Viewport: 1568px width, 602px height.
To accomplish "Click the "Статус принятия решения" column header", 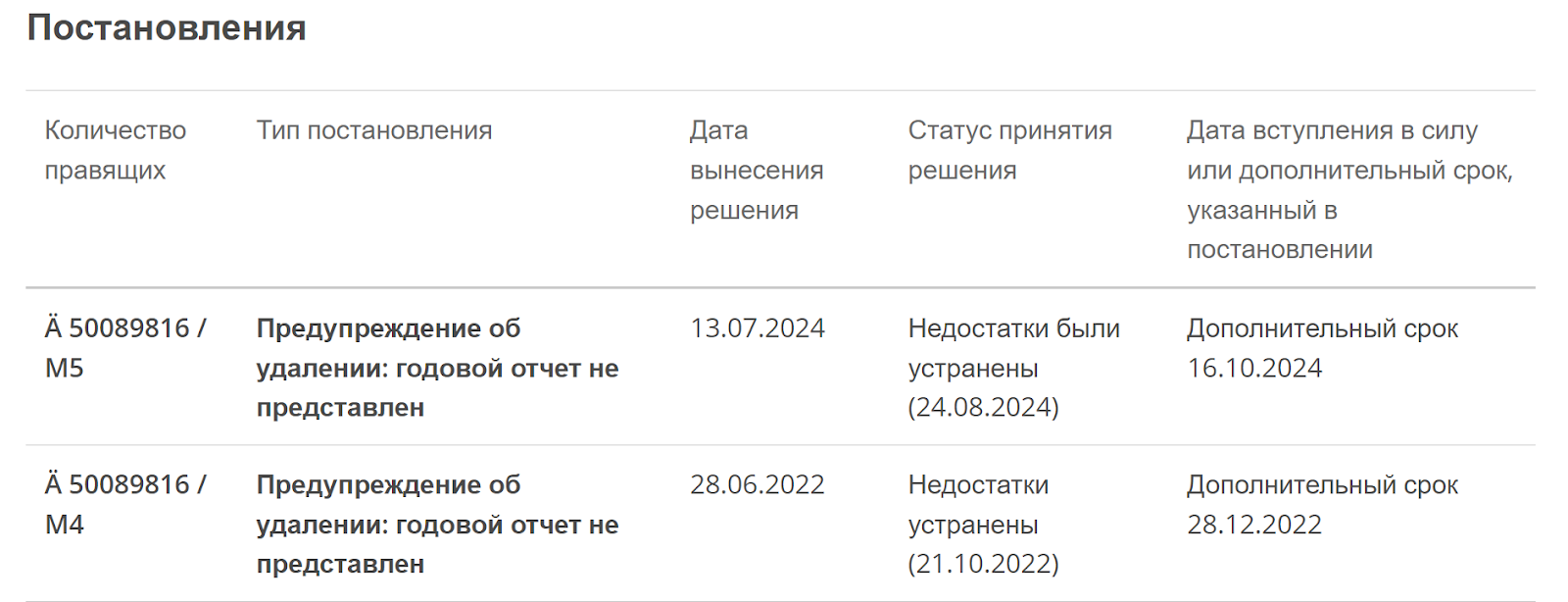I will [x=1009, y=150].
